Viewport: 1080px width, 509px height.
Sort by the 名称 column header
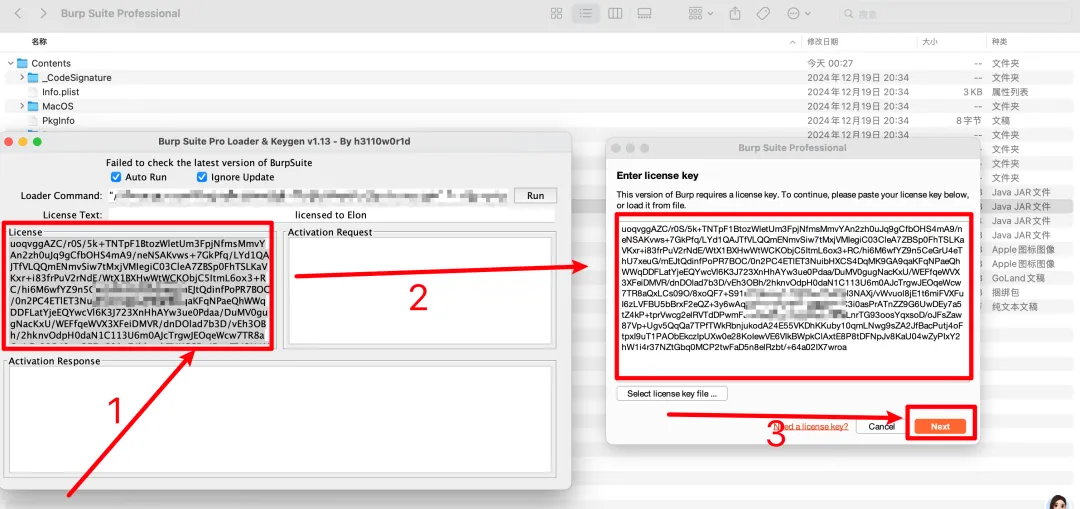(x=39, y=42)
